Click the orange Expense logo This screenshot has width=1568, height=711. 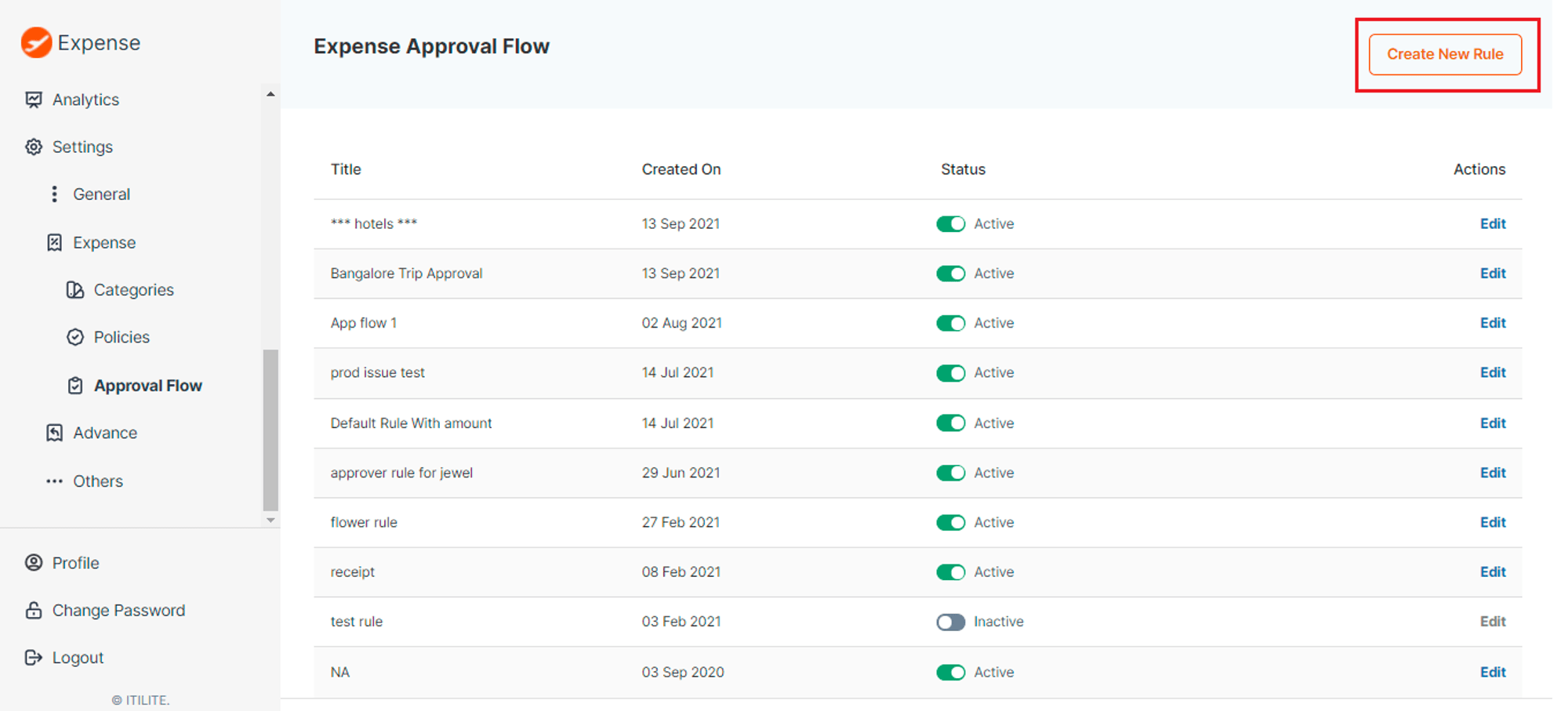(x=35, y=42)
